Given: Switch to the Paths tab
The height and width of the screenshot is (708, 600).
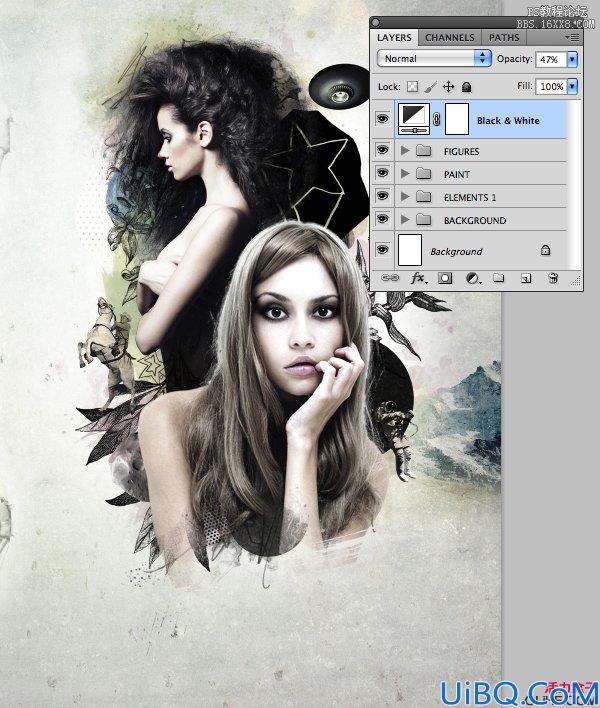Looking at the screenshot, I should tap(504, 37).
